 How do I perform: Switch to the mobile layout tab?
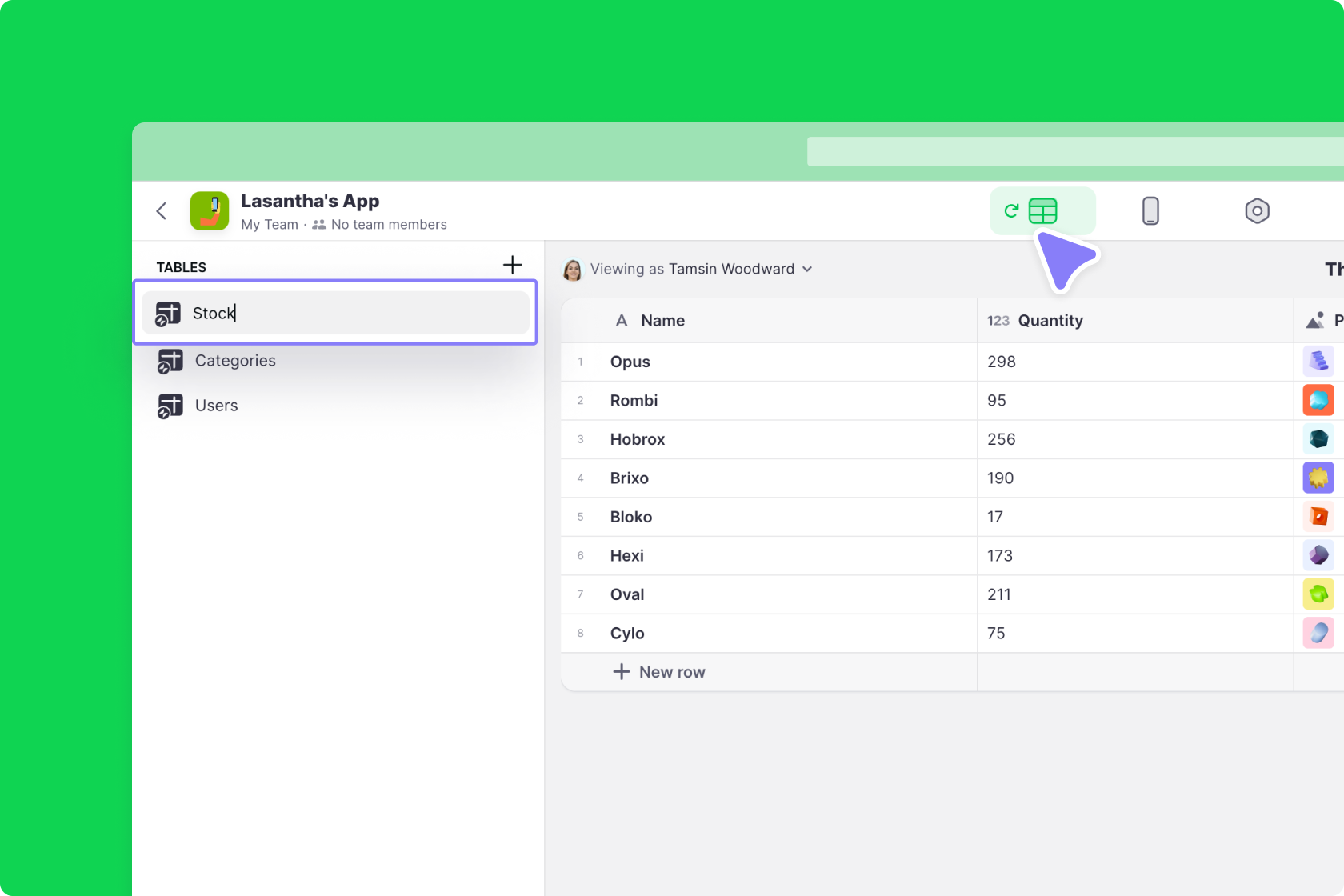(1150, 211)
